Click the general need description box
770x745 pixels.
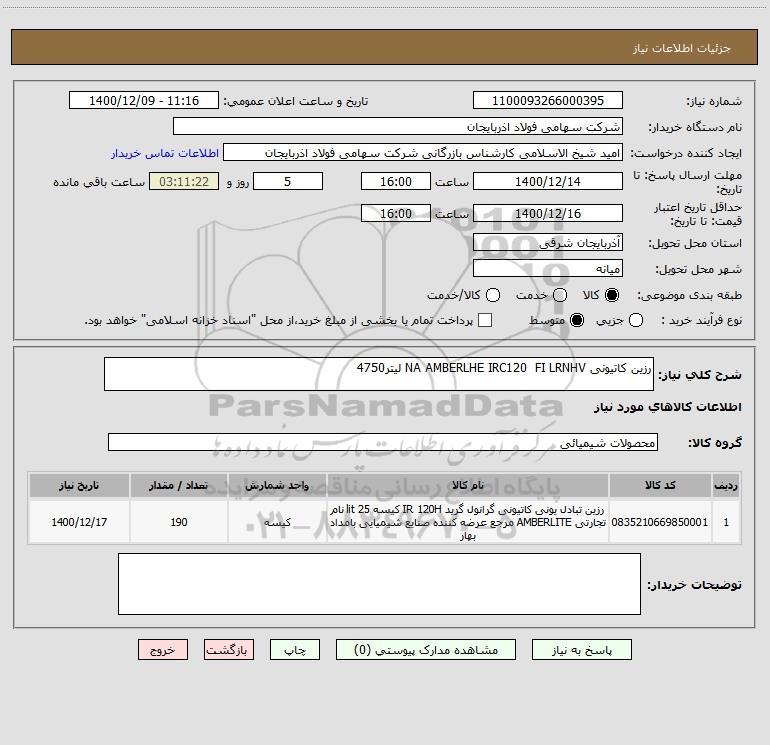[379, 374]
